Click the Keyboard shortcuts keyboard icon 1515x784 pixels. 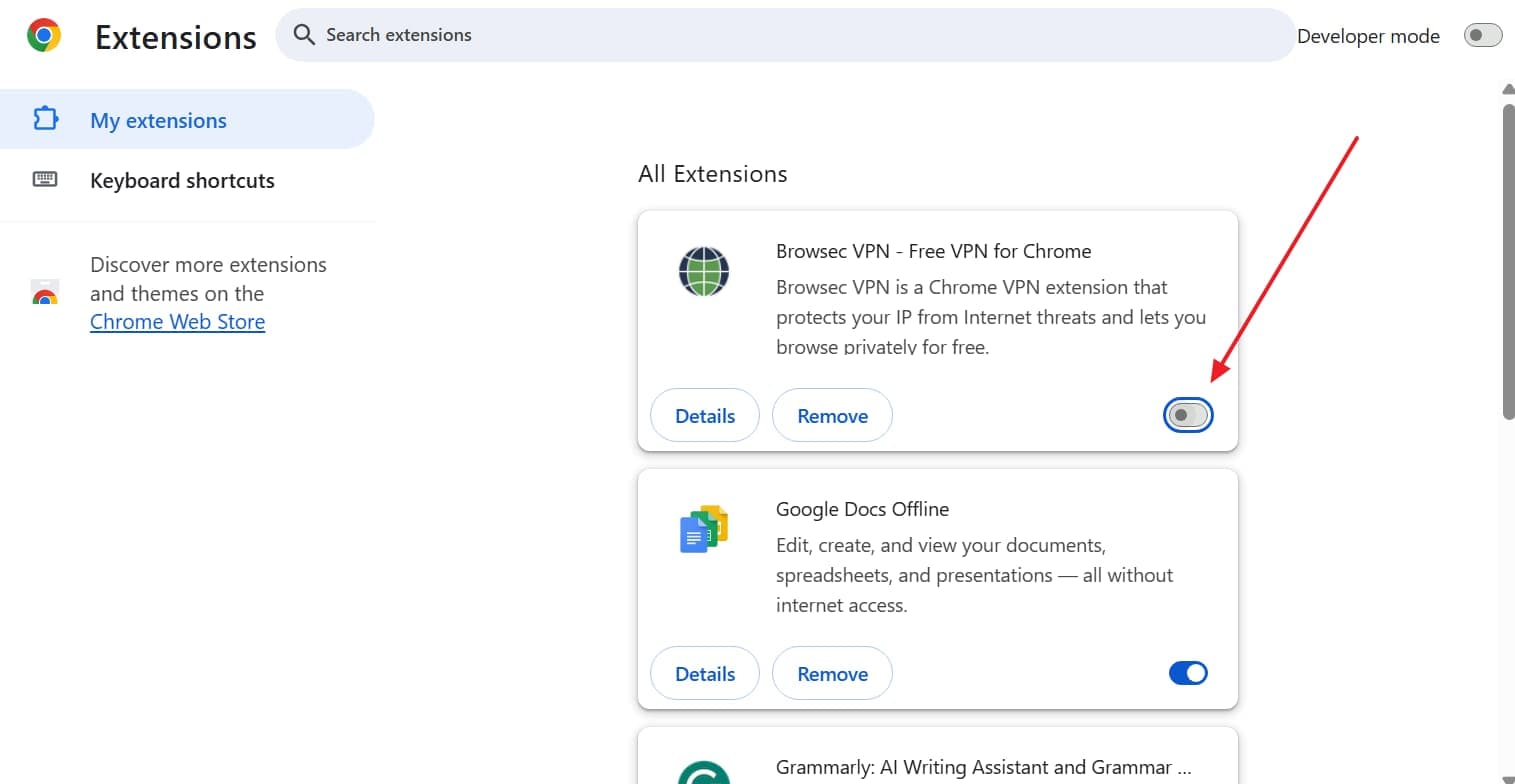[x=45, y=180]
